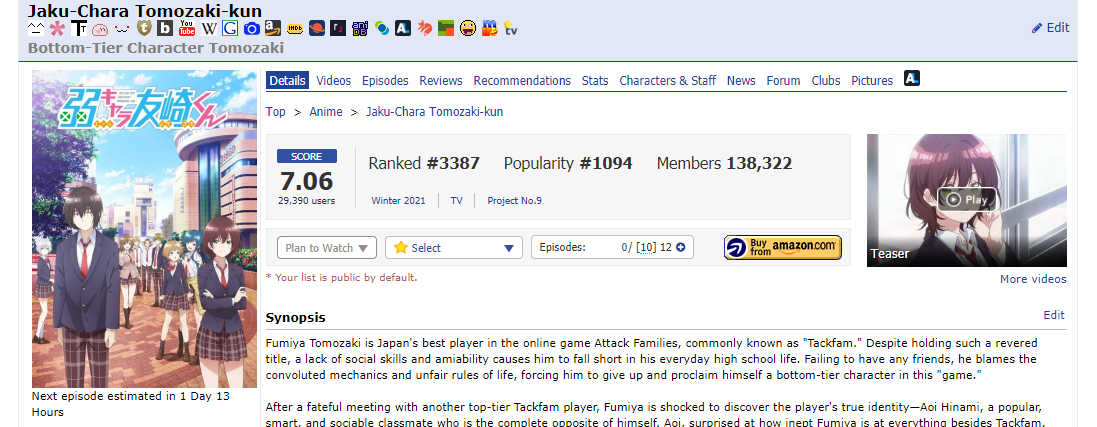Click the Jaku-Chara Tomozaki-kun breadcrumb link
This screenshot has height=427, width=1097.
pos(434,112)
